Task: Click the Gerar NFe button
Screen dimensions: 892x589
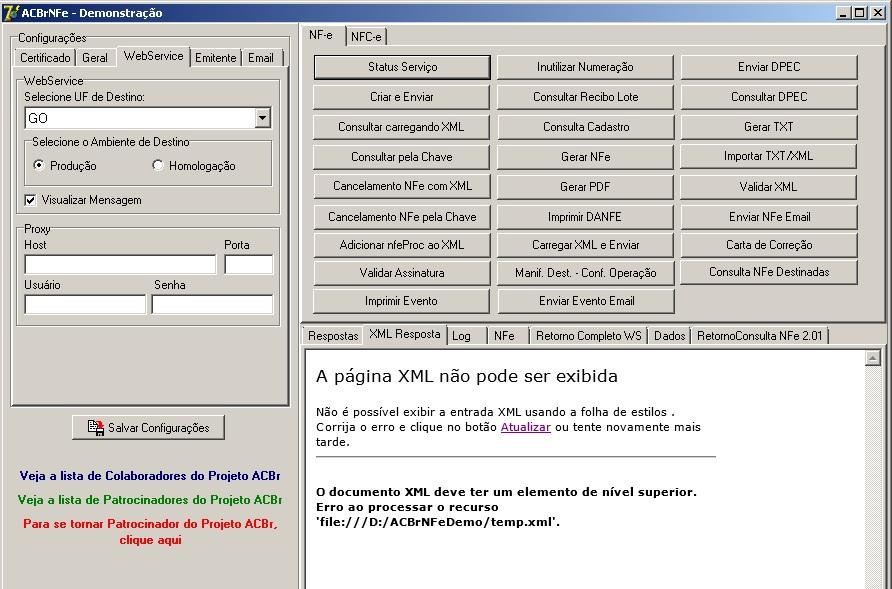Action: (585, 156)
